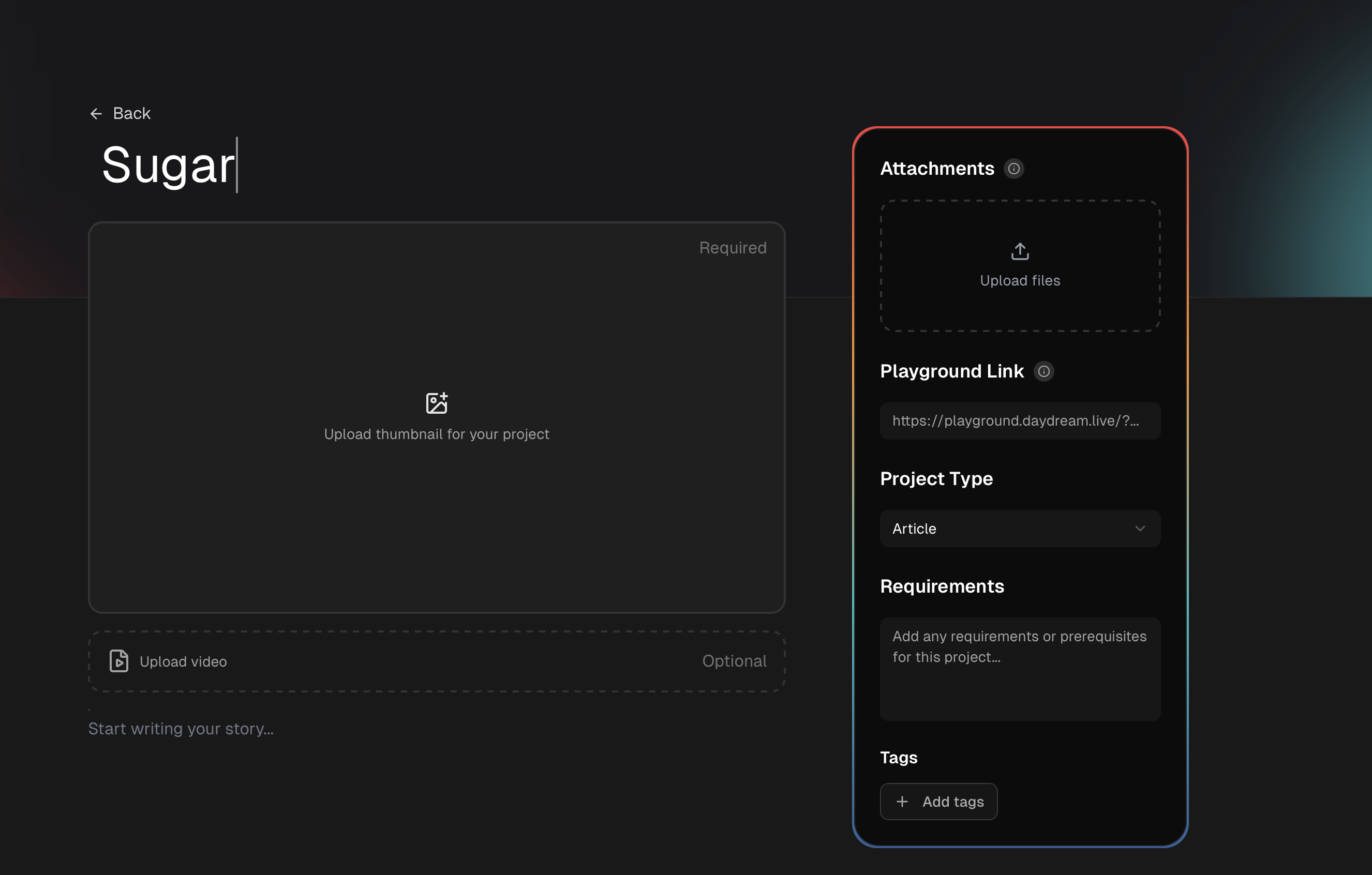
Task: Click the Upload files label
Action: pos(1020,281)
